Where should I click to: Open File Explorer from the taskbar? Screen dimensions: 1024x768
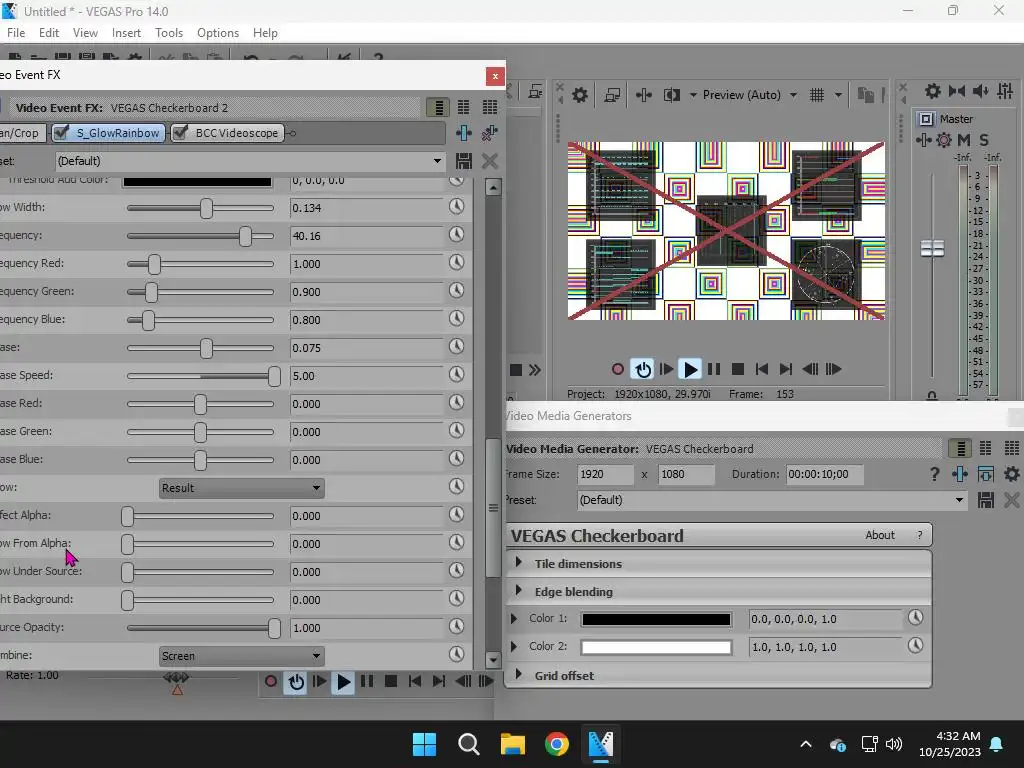click(x=513, y=744)
